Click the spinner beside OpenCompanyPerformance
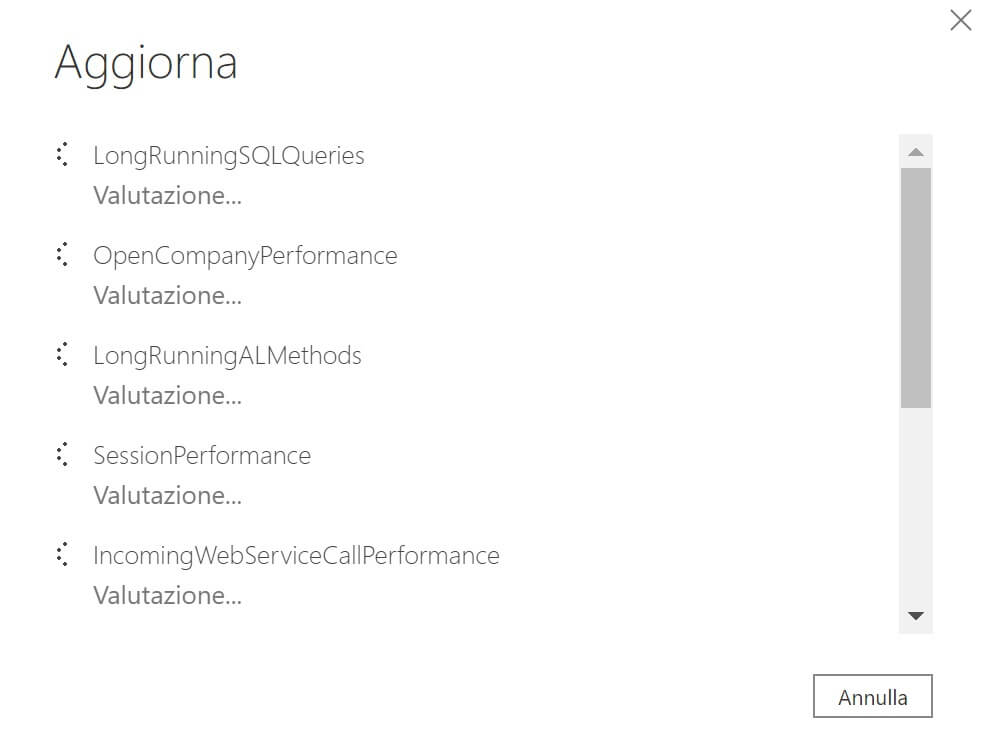 click(x=62, y=255)
